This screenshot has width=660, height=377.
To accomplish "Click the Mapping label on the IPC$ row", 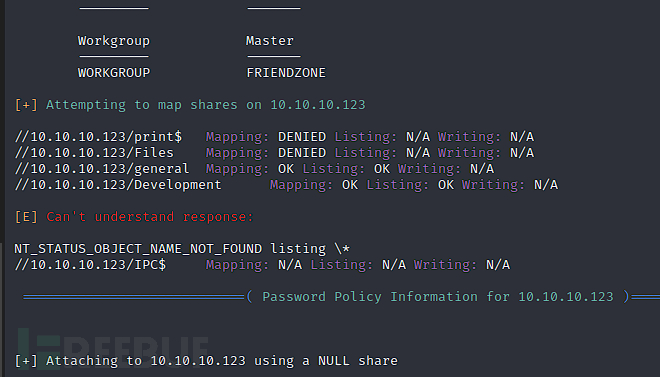I will [x=237, y=265].
